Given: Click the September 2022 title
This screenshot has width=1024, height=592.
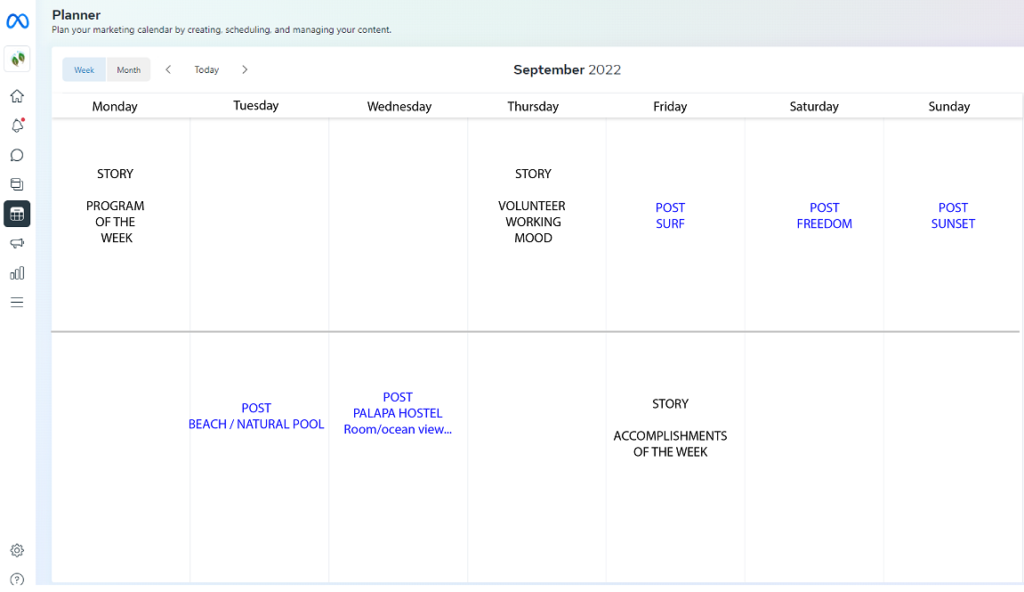Looking at the screenshot, I should click(x=567, y=70).
